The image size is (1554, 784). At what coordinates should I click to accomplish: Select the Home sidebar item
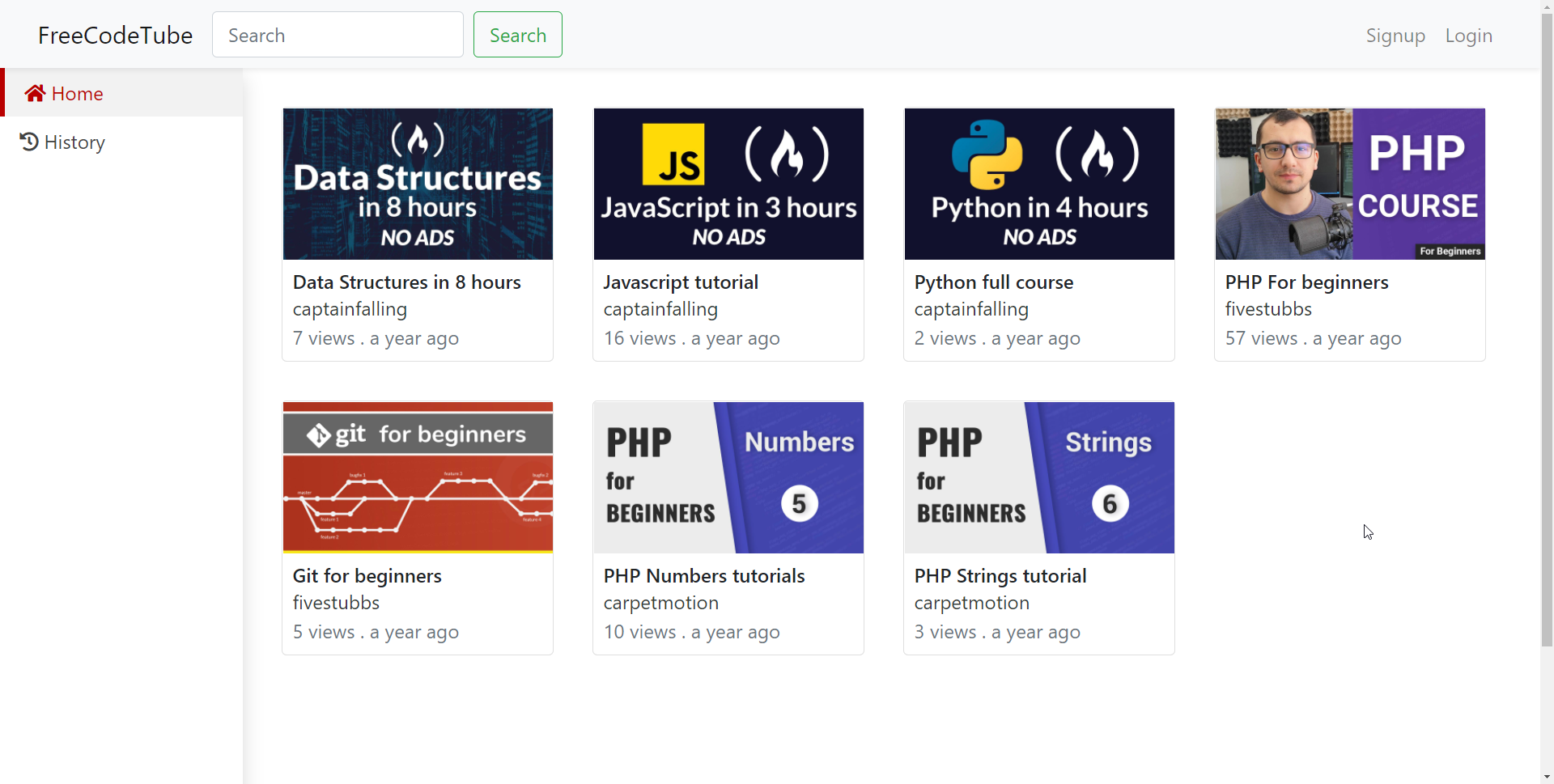(x=78, y=94)
